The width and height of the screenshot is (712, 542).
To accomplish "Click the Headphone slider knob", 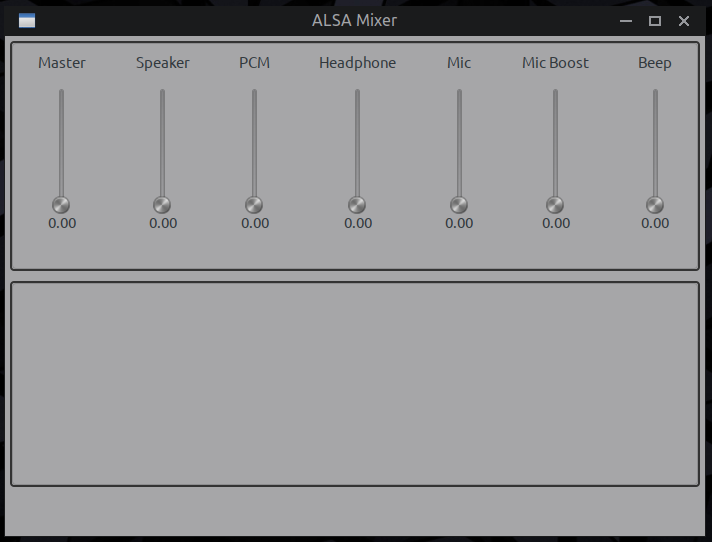I will tap(357, 205).
